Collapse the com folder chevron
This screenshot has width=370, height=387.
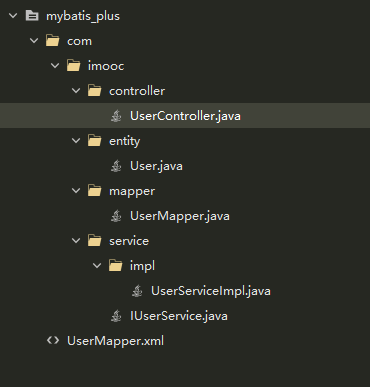click(34, 41)
